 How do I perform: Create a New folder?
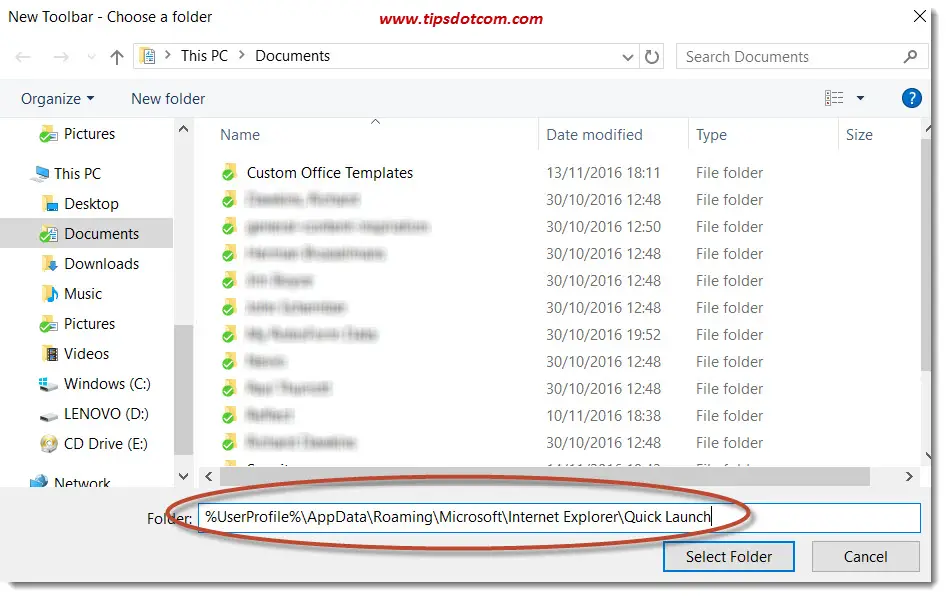tap(168, 98)
